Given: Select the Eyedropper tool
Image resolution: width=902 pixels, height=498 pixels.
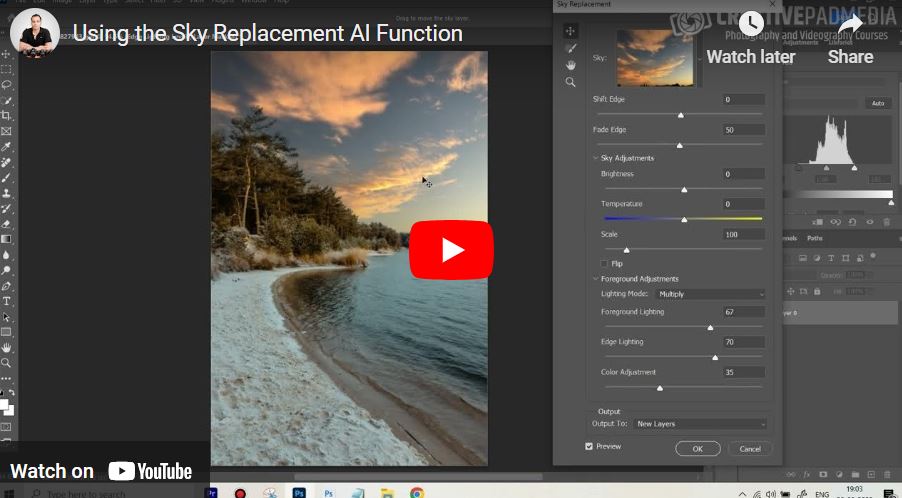Looking at the screenshot, I should (6, 147).
